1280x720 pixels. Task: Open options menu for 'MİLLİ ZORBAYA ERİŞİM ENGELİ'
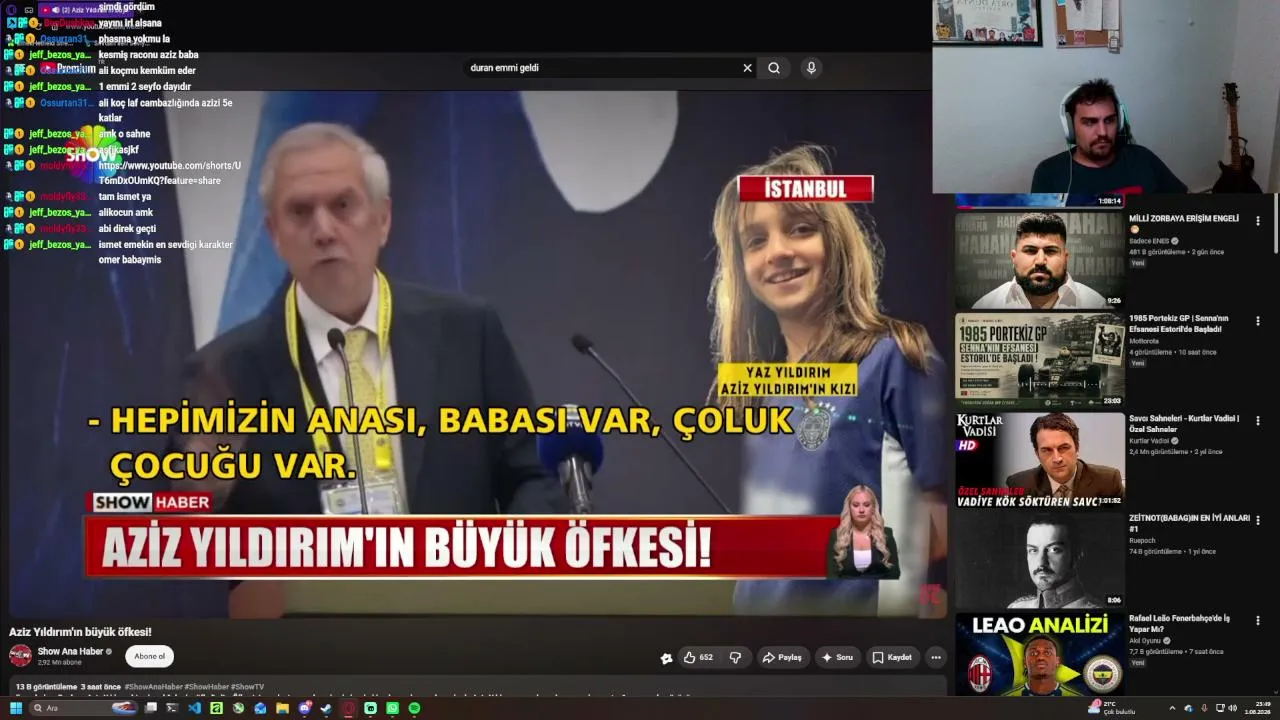(1258, 221)
